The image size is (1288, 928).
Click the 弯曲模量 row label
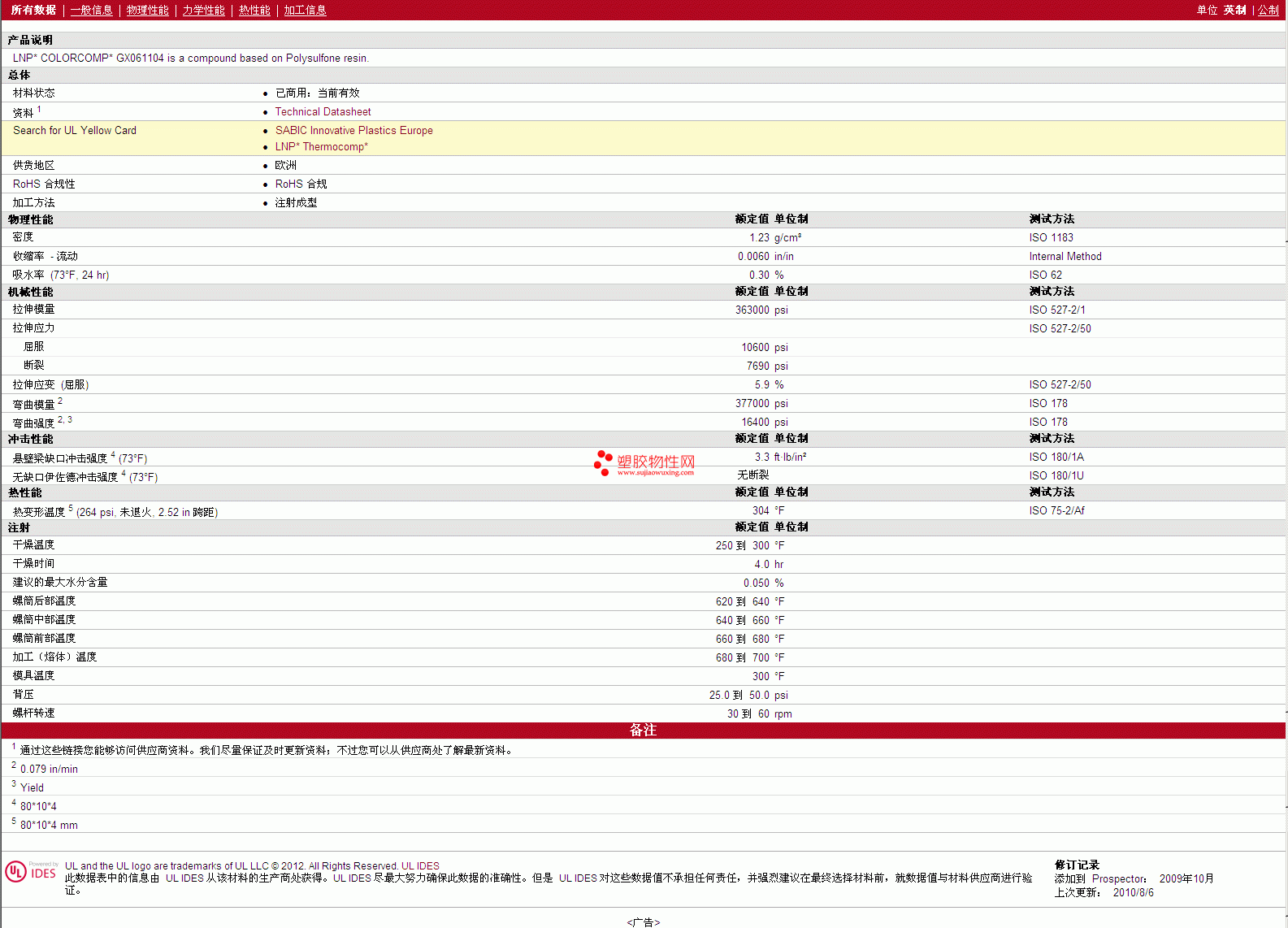tap(33, 405)
